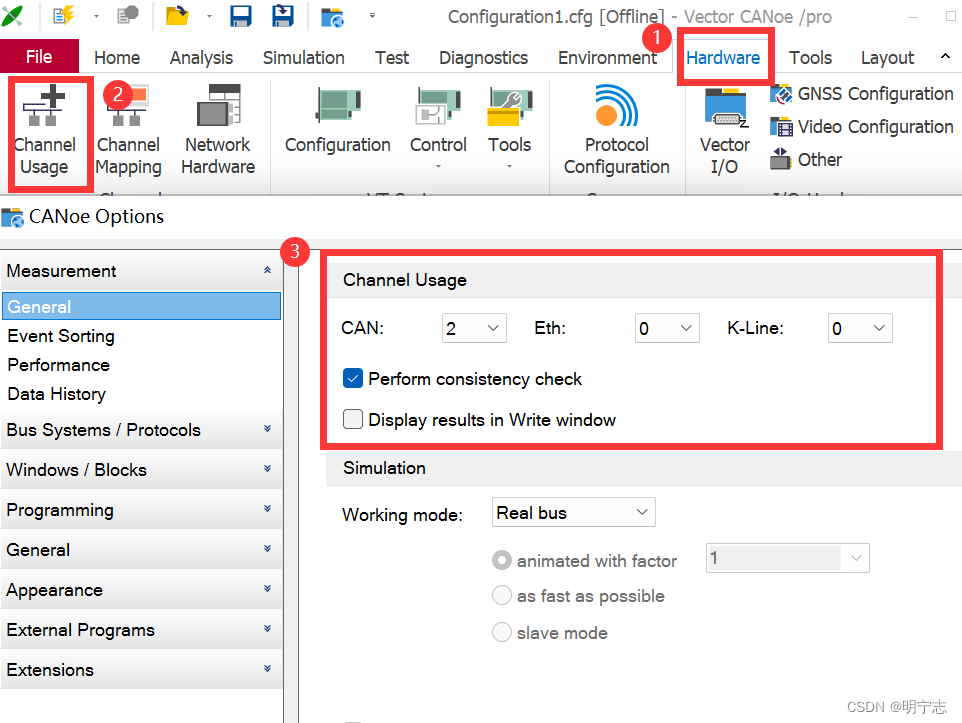Open the CAN channel count dropdown
Screen dimensions: 962x723
474,328
